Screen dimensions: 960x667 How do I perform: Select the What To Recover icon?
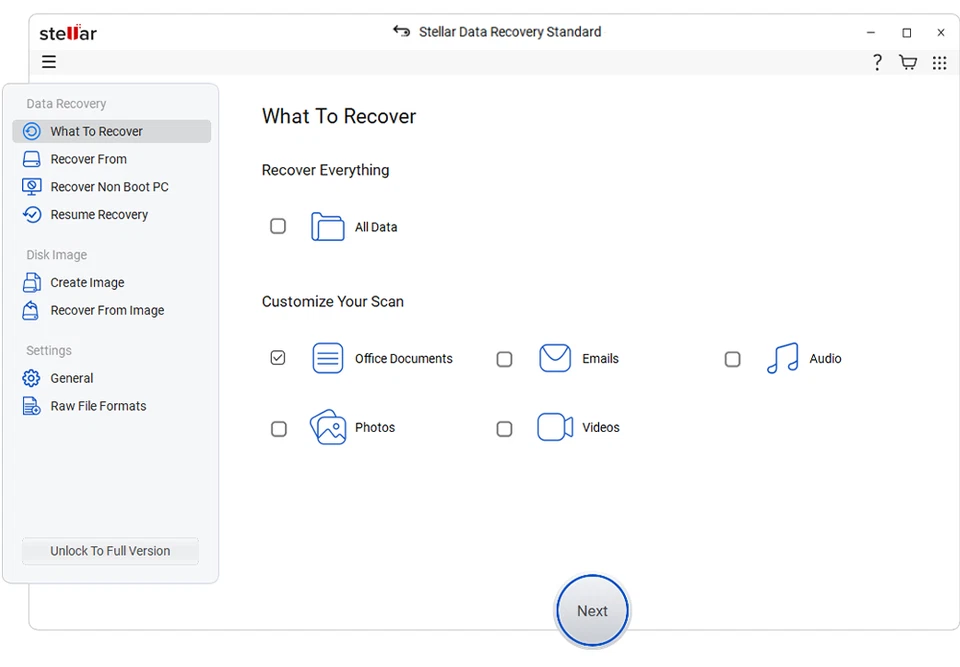click(33, 131)
